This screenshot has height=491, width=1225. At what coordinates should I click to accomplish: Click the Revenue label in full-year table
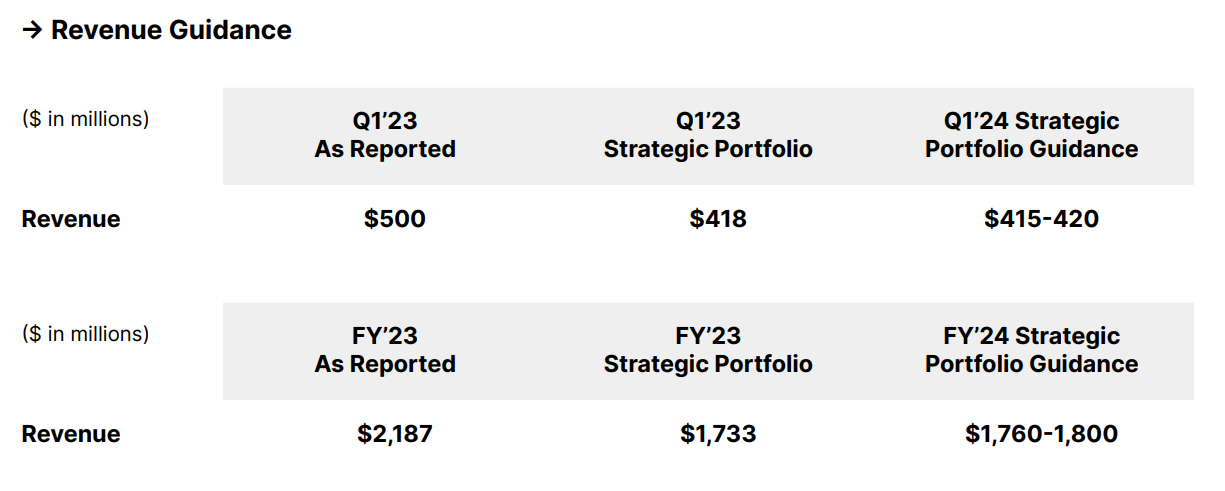click(x=71, y=434)
